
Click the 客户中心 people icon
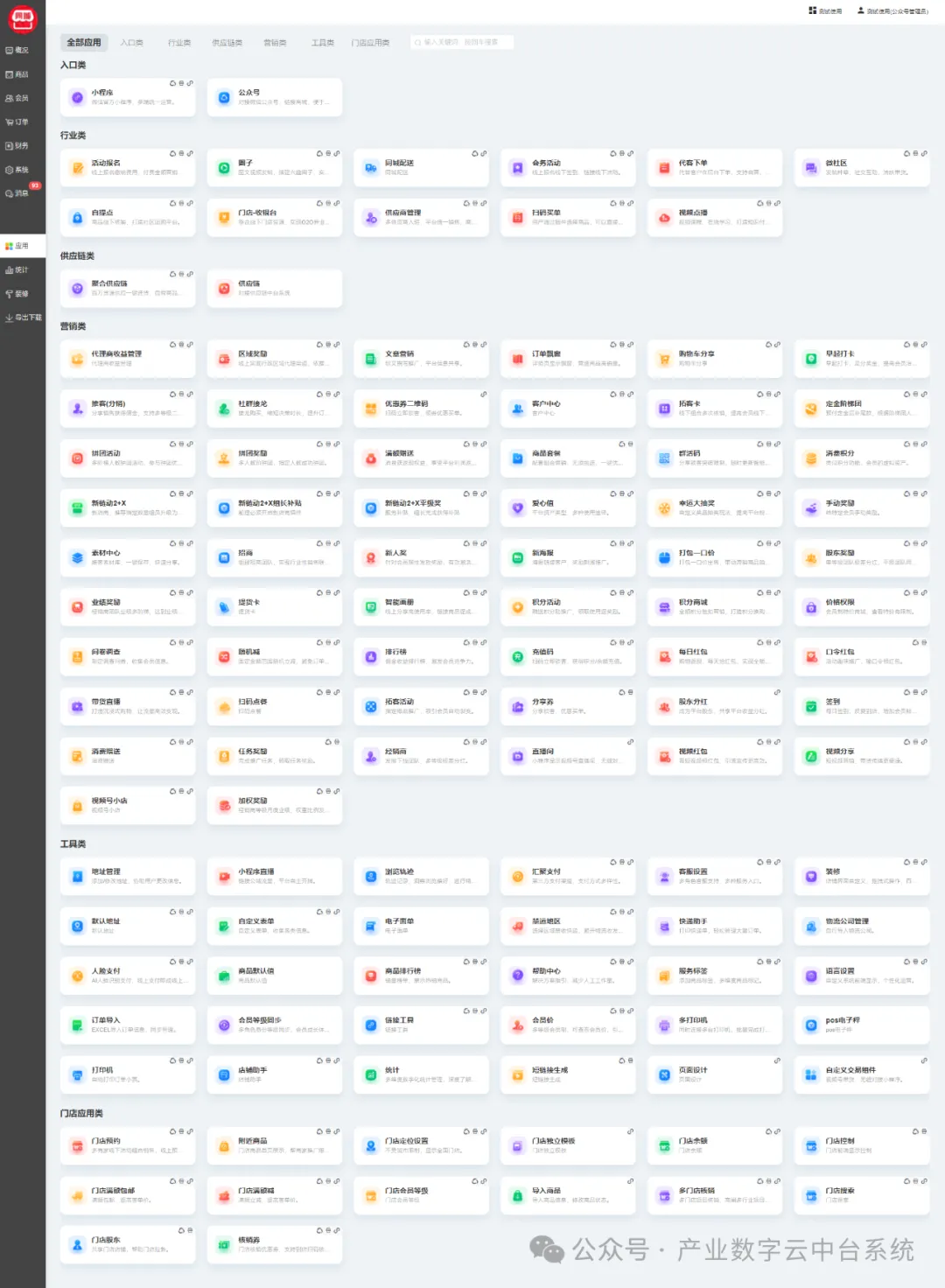pyautogui.click(x=517, y=409)
